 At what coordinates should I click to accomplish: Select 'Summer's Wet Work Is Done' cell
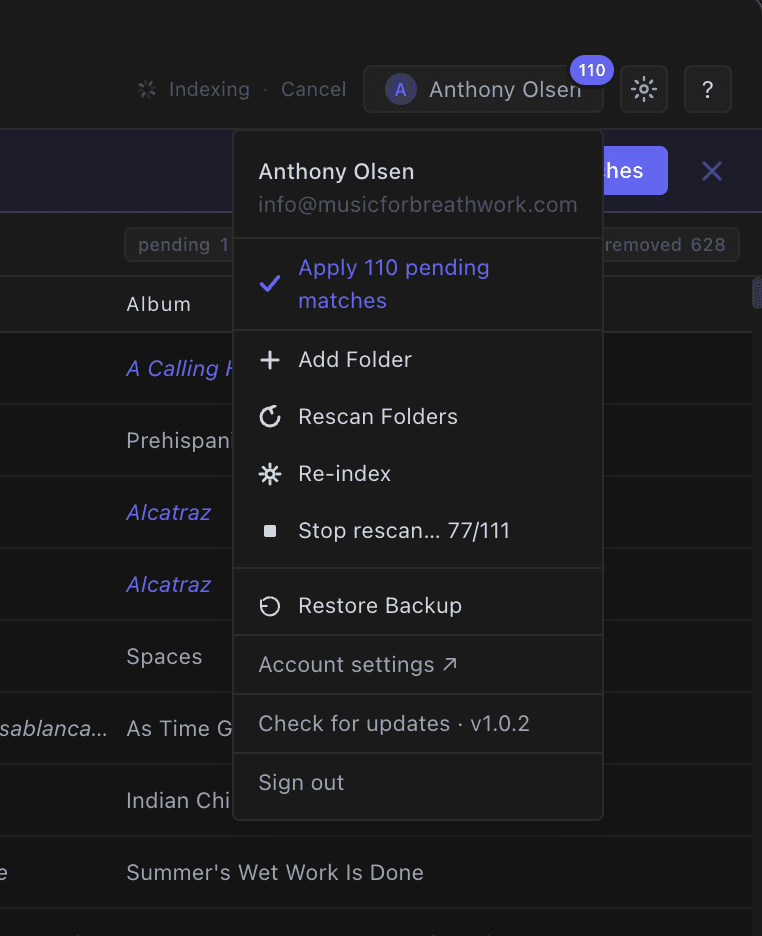click(275, 873)
